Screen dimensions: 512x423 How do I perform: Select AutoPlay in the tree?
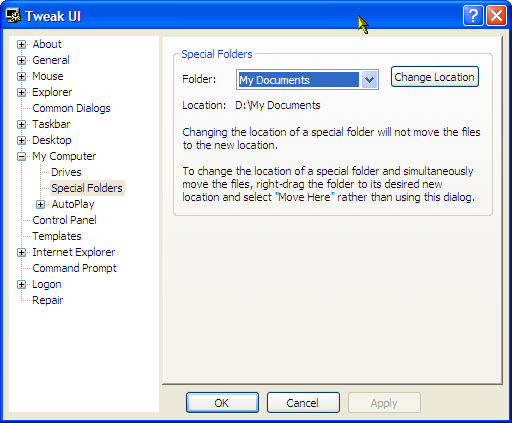(73, 204)
